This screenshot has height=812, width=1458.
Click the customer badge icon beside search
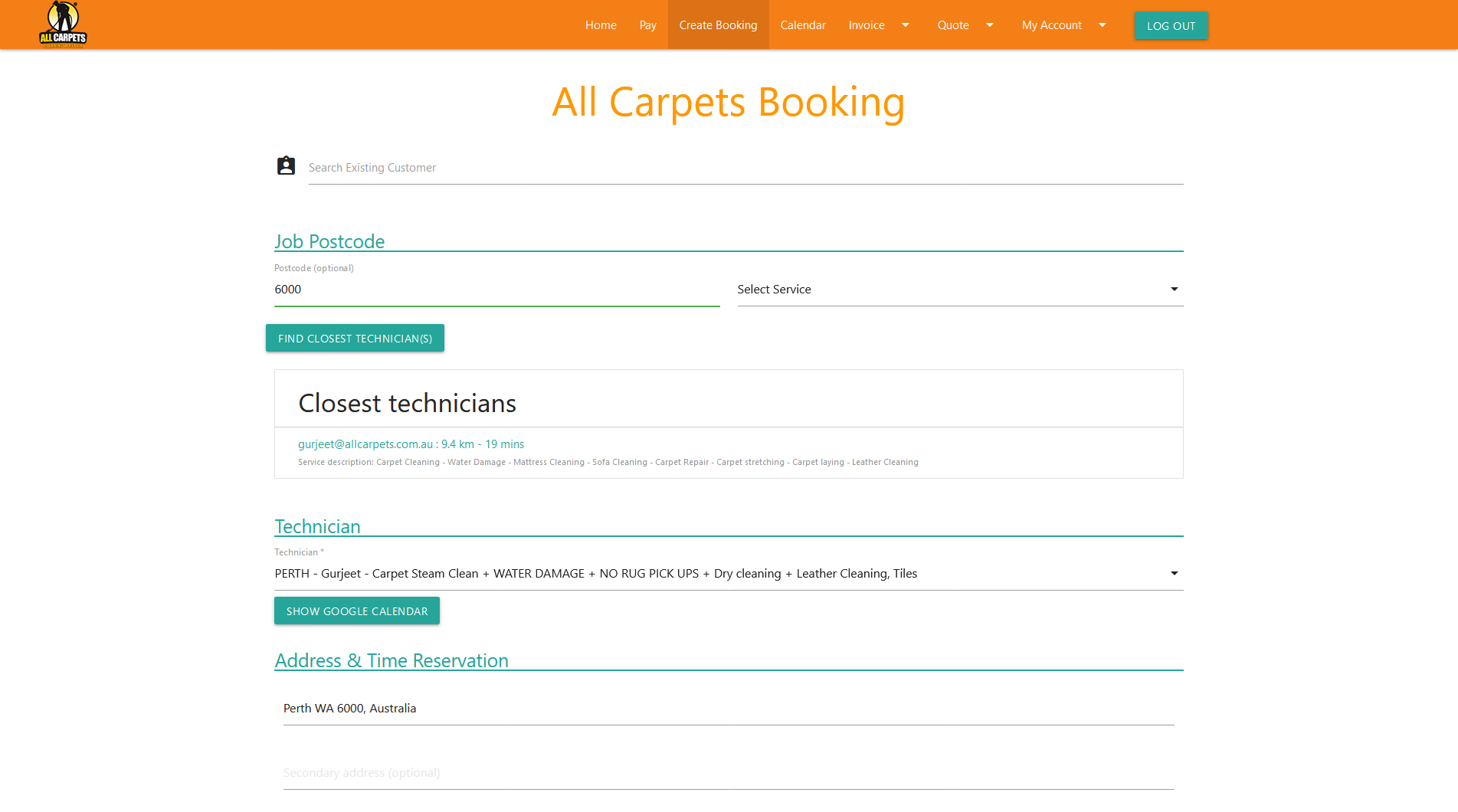point(286,165)
